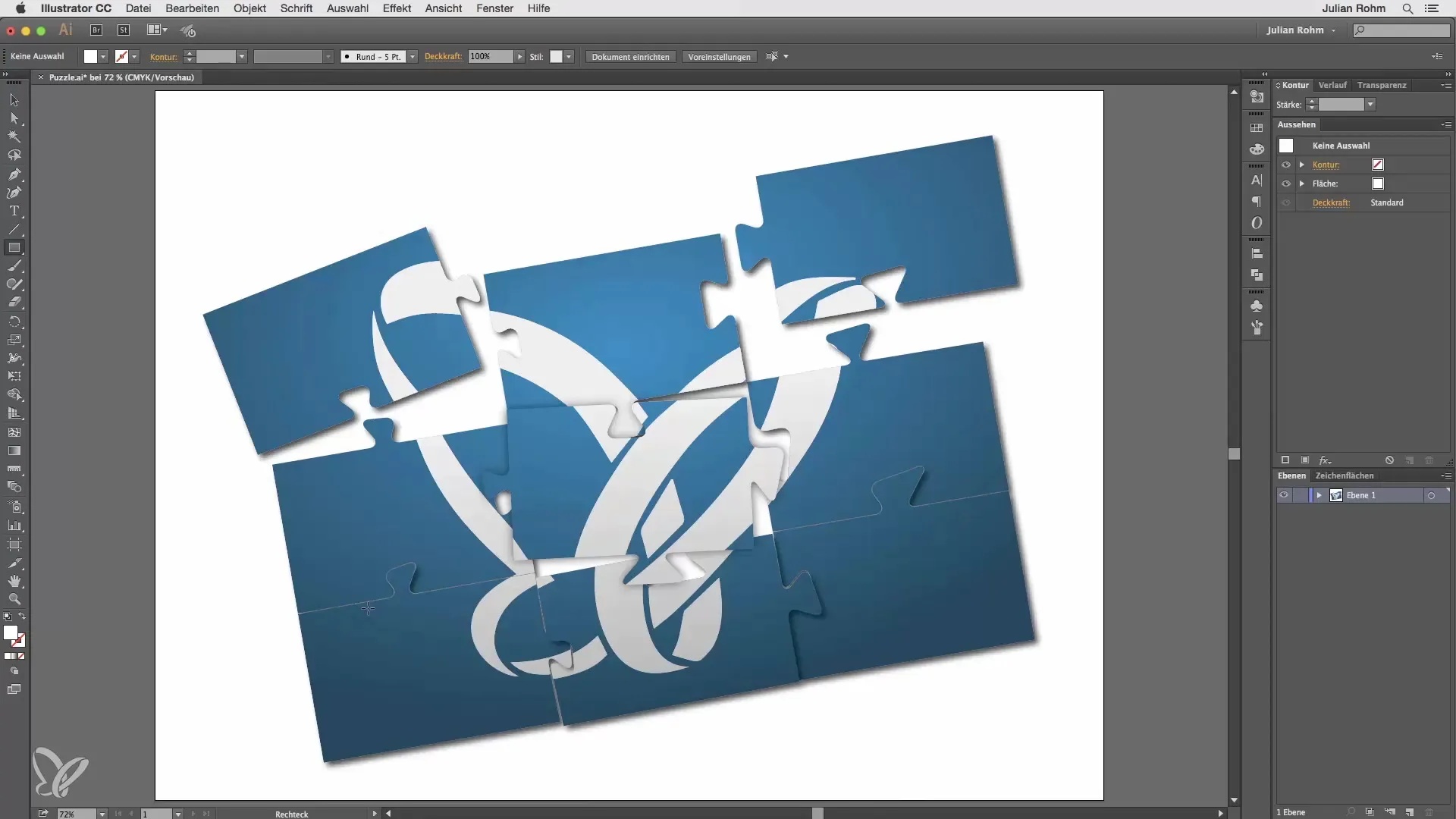Select the Zoom tool
Screen dimensions: 1456x819
(x=14, y=599)
